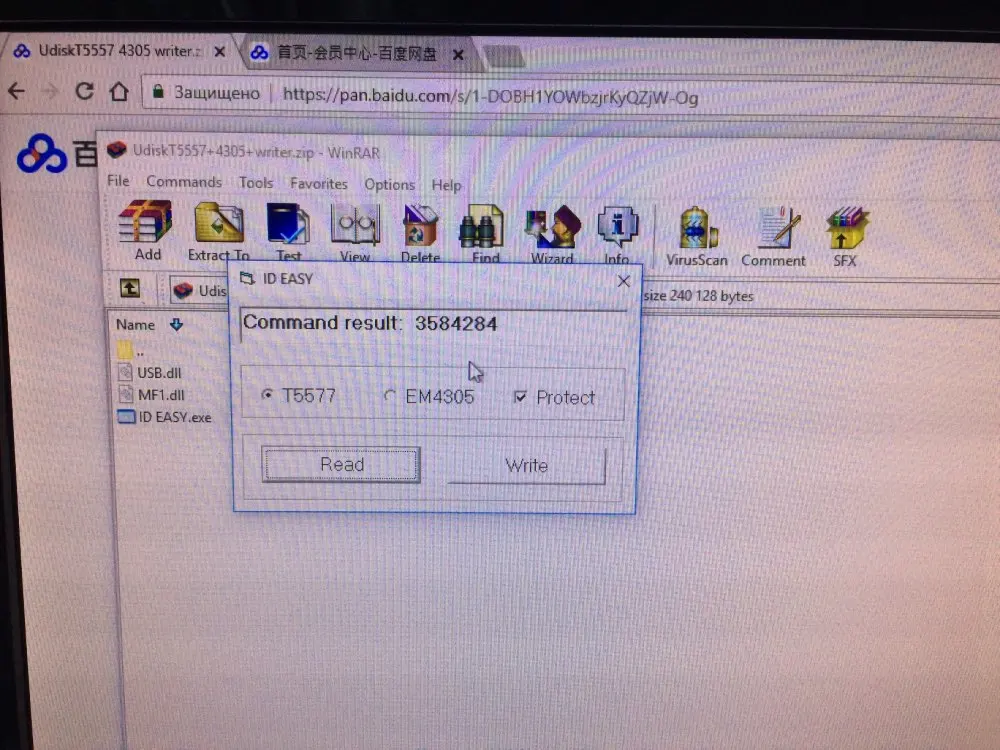The width and height of the screenshot is (1000, 750).
Task: Select the parent folder '..' entry
Action: (x=131, y=349)
